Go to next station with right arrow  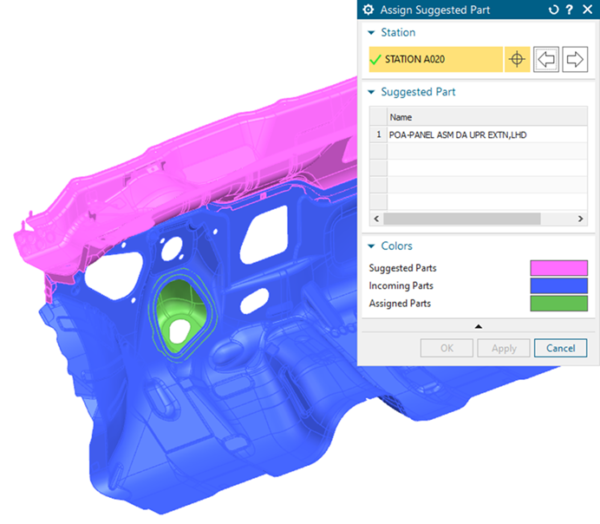[576, 59]
